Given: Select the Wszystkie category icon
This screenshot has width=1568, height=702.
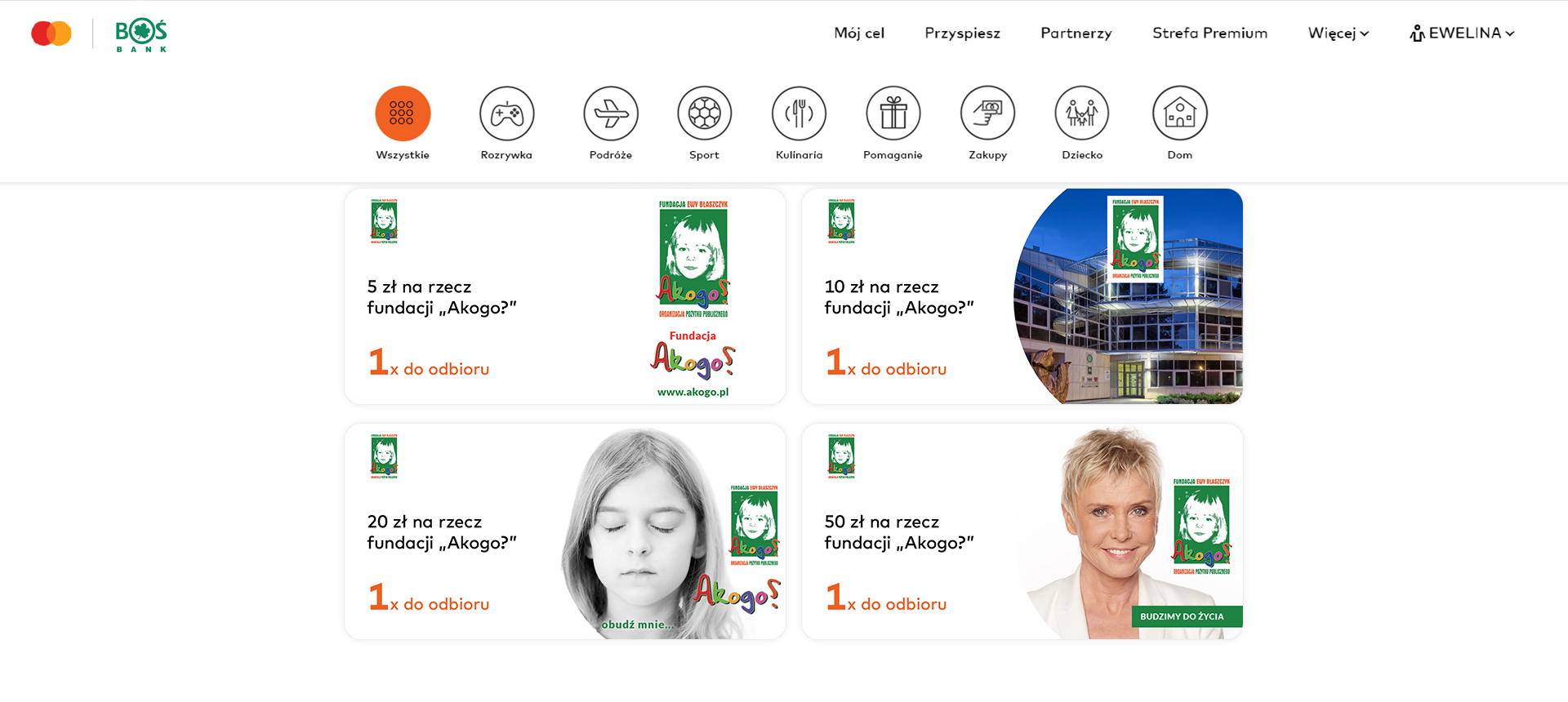Looking at the screenshot, I should pos(403,113).
